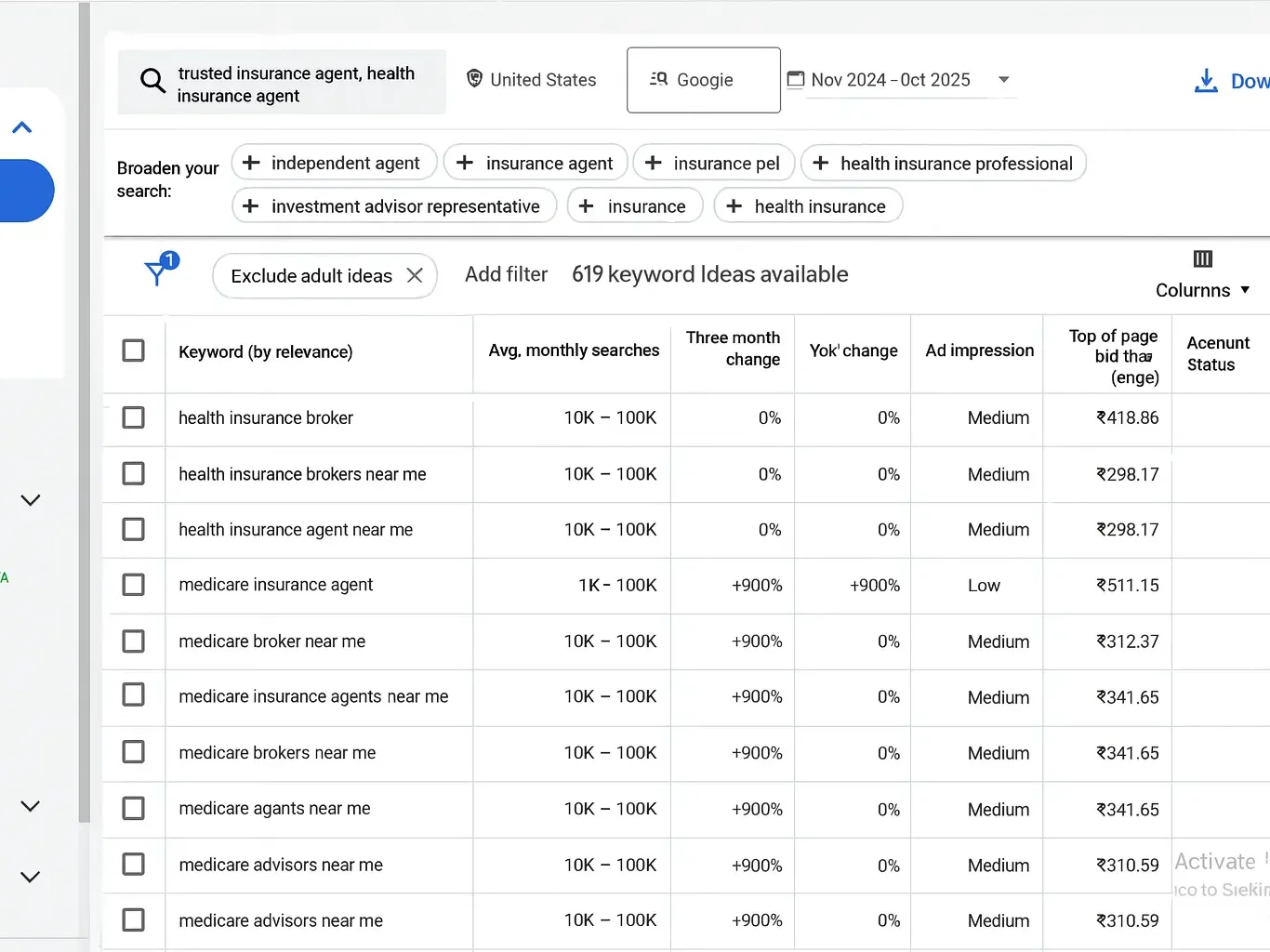
Task: Click the language icon next to Google
Action: point(659,79)
